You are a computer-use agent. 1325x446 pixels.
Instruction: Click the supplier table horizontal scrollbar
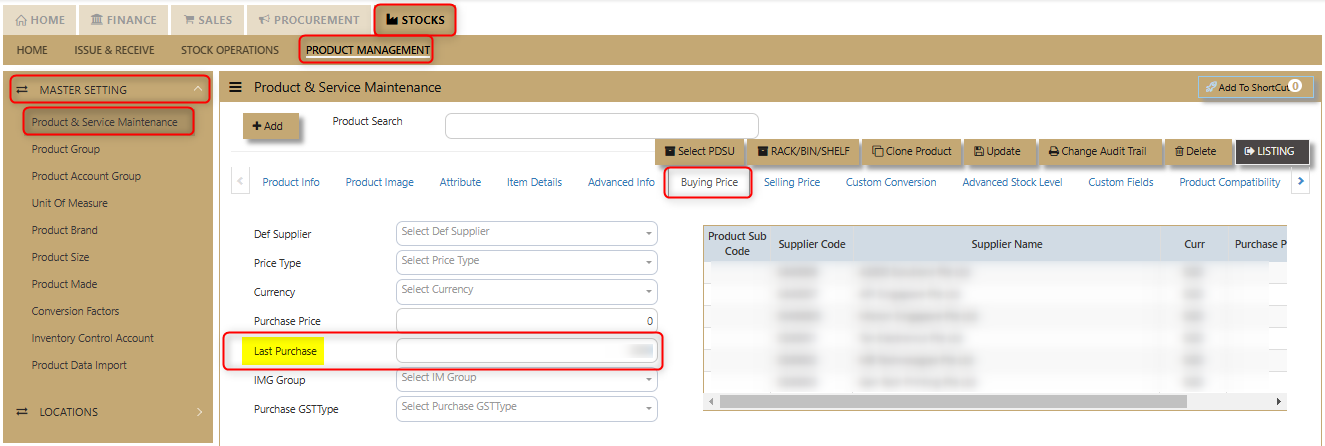coord(950,401)
